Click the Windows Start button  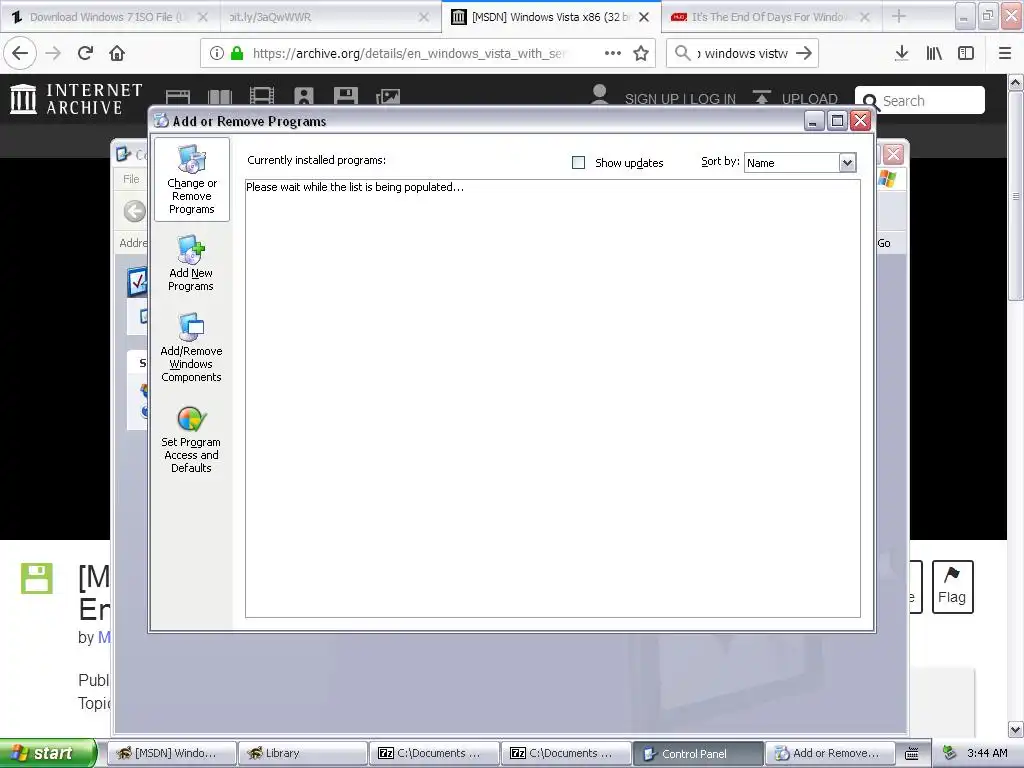[x=48, y=753]
